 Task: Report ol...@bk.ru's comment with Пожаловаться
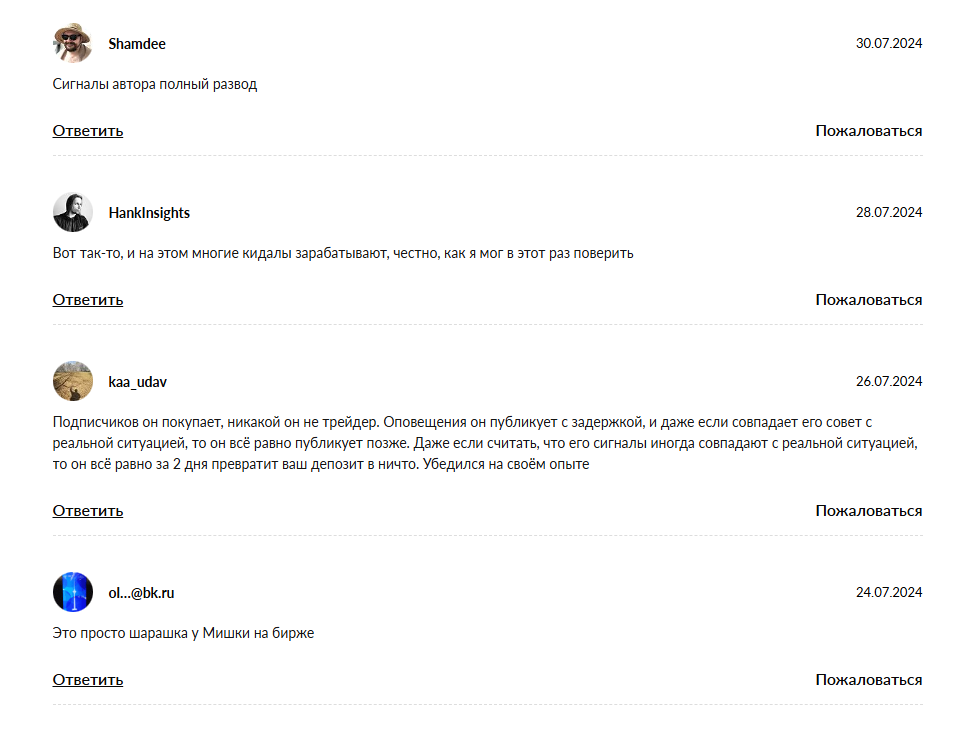(x=868, y=680)
